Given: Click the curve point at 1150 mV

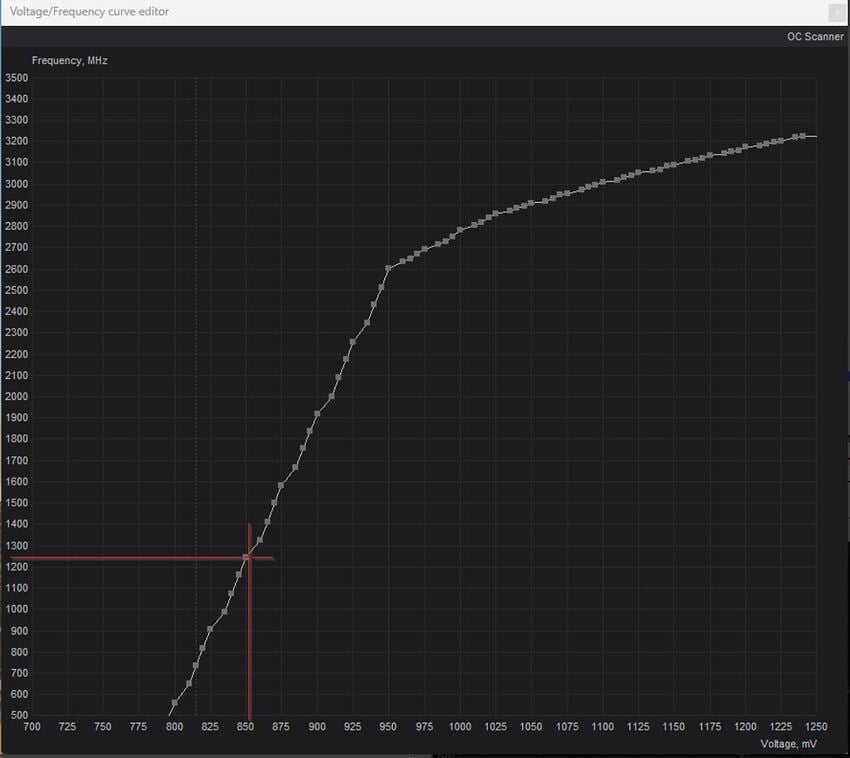Looking at the screenshot, I should [674, 164].
